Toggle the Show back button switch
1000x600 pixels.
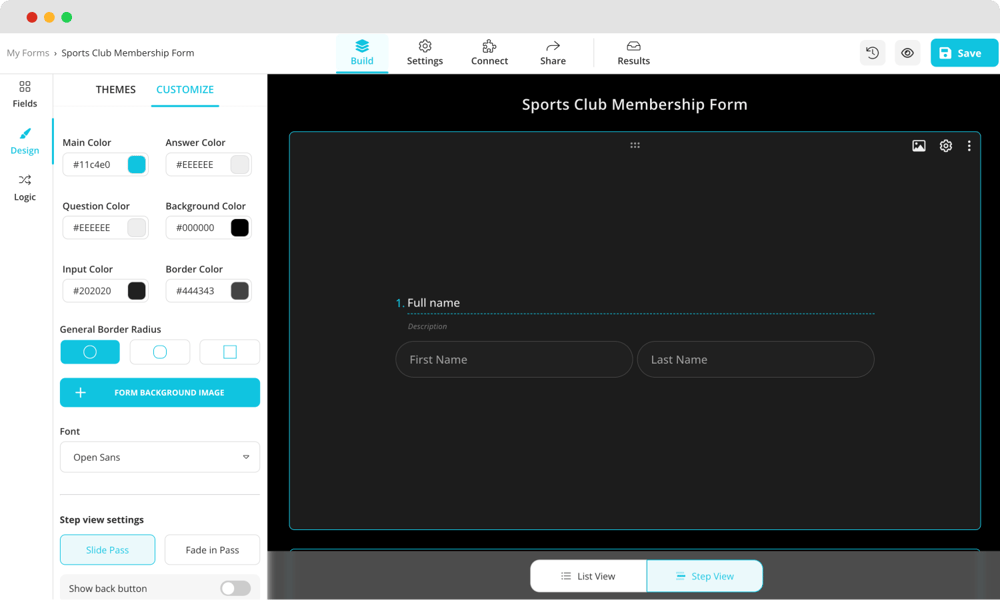pyautogui.click(x=235, y=588)
